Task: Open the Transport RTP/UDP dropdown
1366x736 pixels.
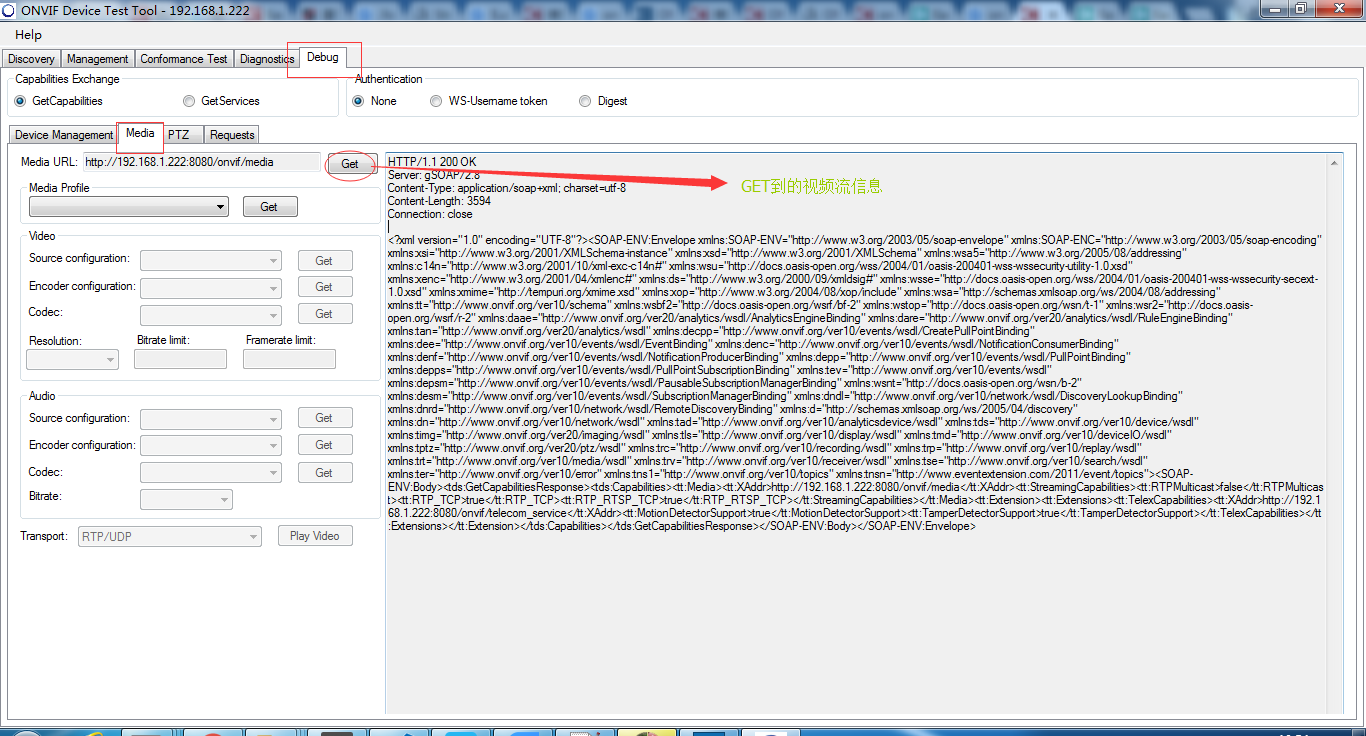Action: 170,537
